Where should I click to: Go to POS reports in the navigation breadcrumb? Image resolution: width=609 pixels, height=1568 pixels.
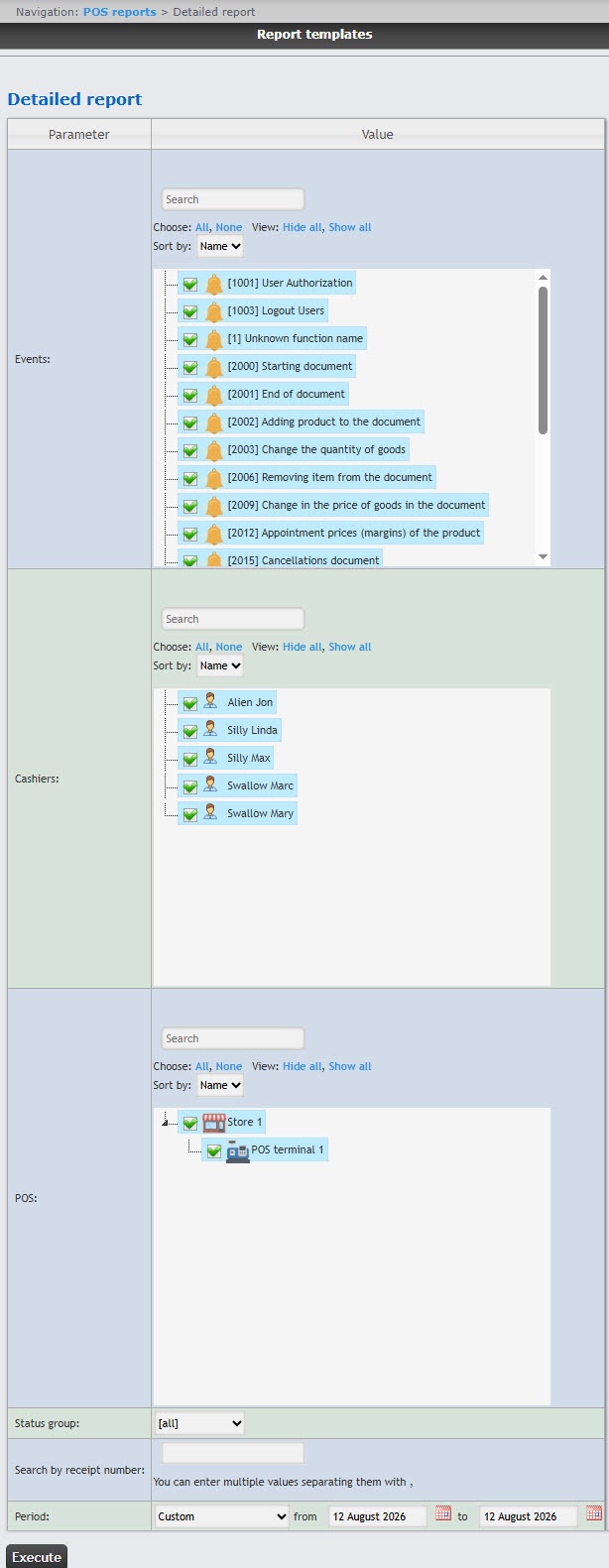coord(119,12)
